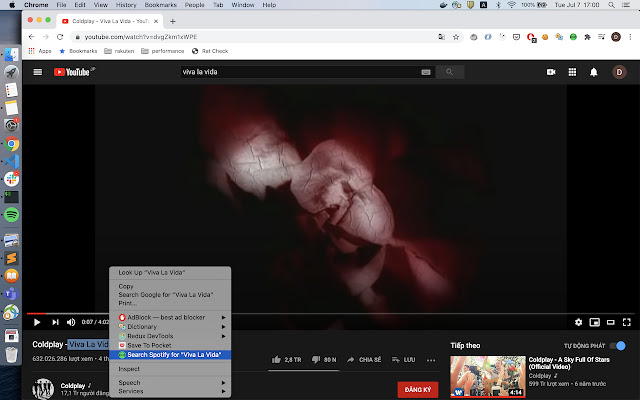Open the Rat Check bookmark
Screen dimensions: 640x400
(x=210, y=51)
